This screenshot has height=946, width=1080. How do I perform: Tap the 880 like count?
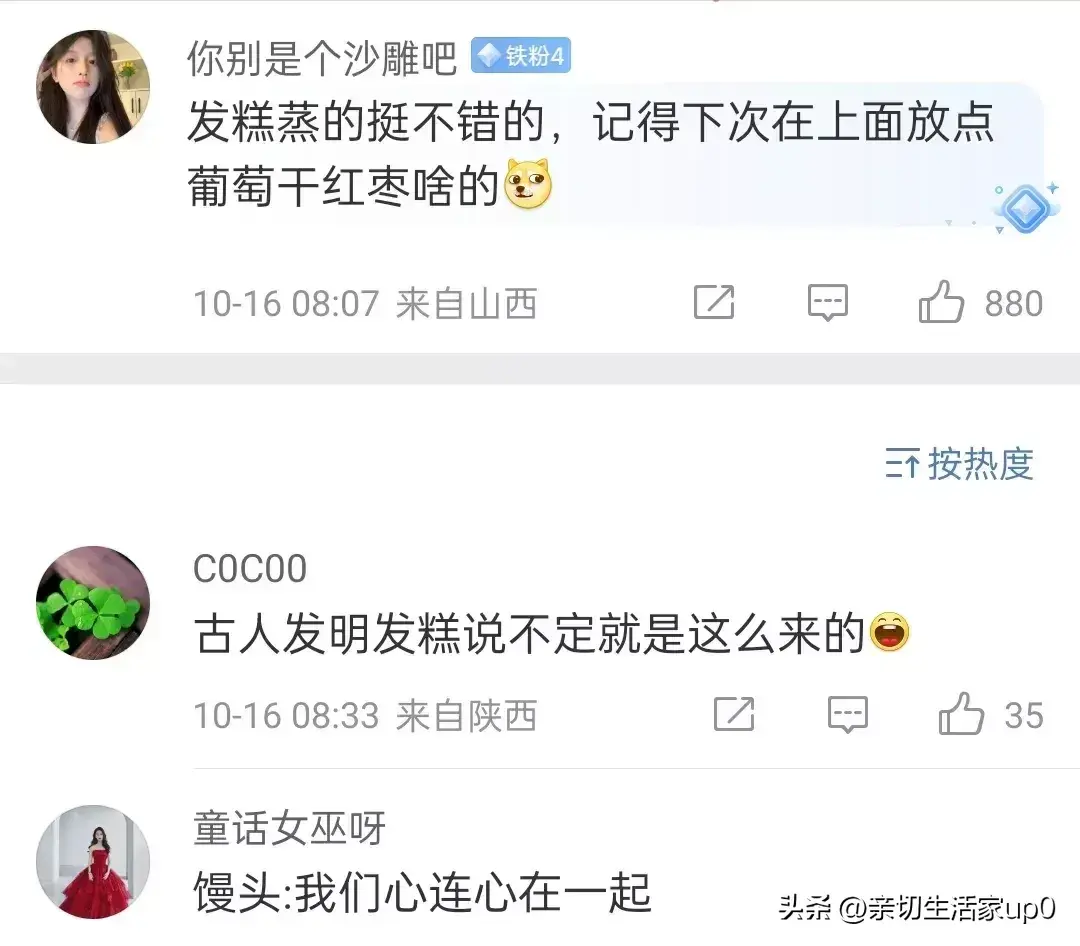coord(1014,303)
